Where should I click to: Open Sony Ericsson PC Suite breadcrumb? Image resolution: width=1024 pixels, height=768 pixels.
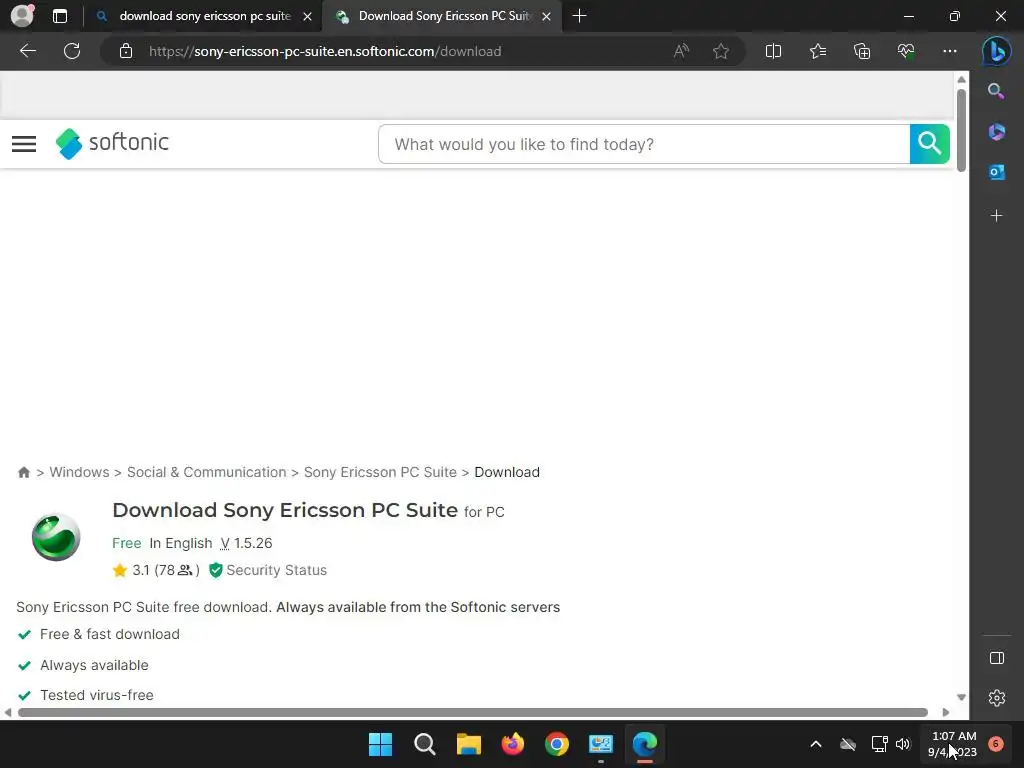pyautogui.click(x=380, y=472)
